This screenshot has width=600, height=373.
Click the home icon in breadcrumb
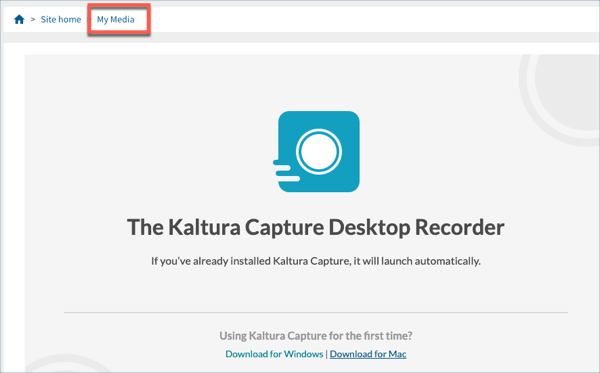pyautogui.click(x=19, y=19)
